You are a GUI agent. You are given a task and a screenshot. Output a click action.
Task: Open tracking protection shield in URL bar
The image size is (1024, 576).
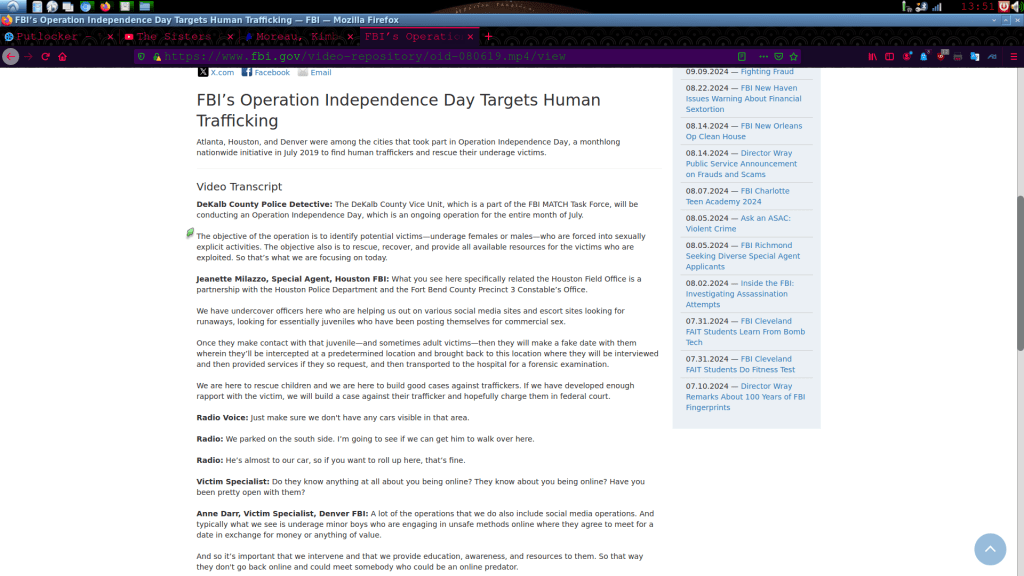click(x=143, y=57)
